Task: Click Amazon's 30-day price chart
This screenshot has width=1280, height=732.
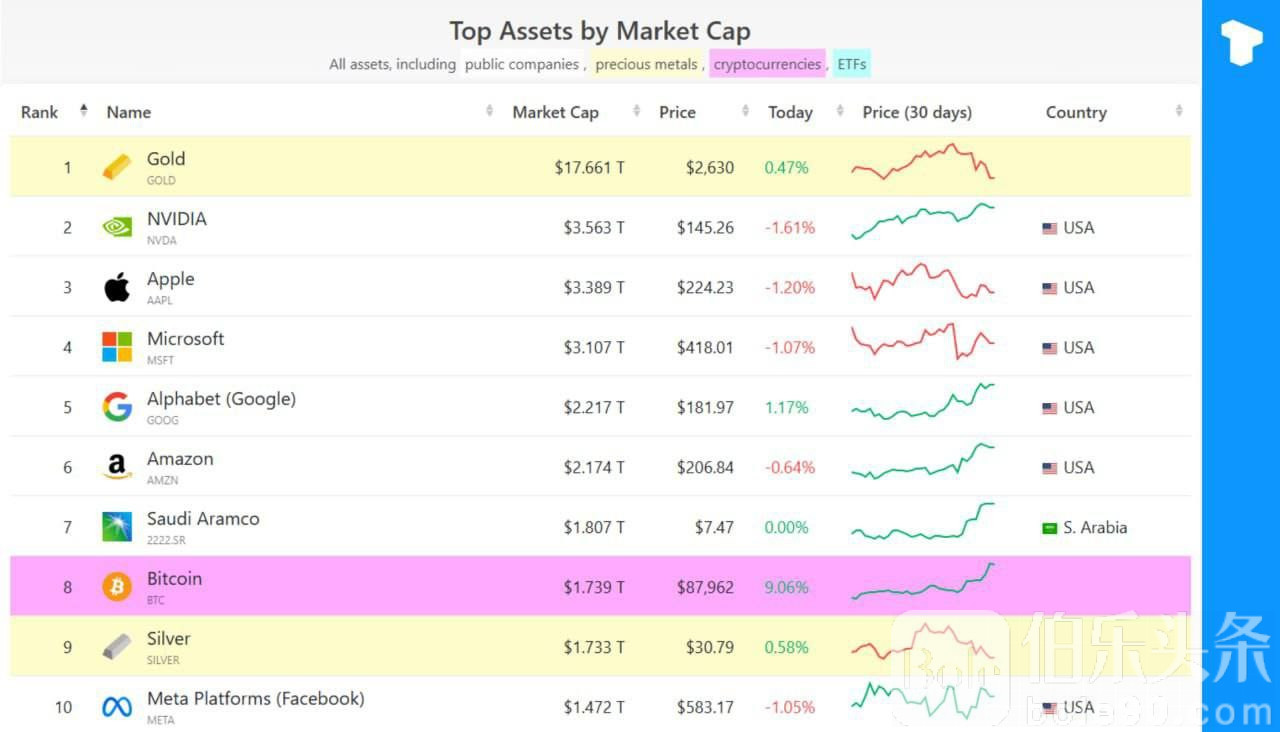Action: click(923, 461)
